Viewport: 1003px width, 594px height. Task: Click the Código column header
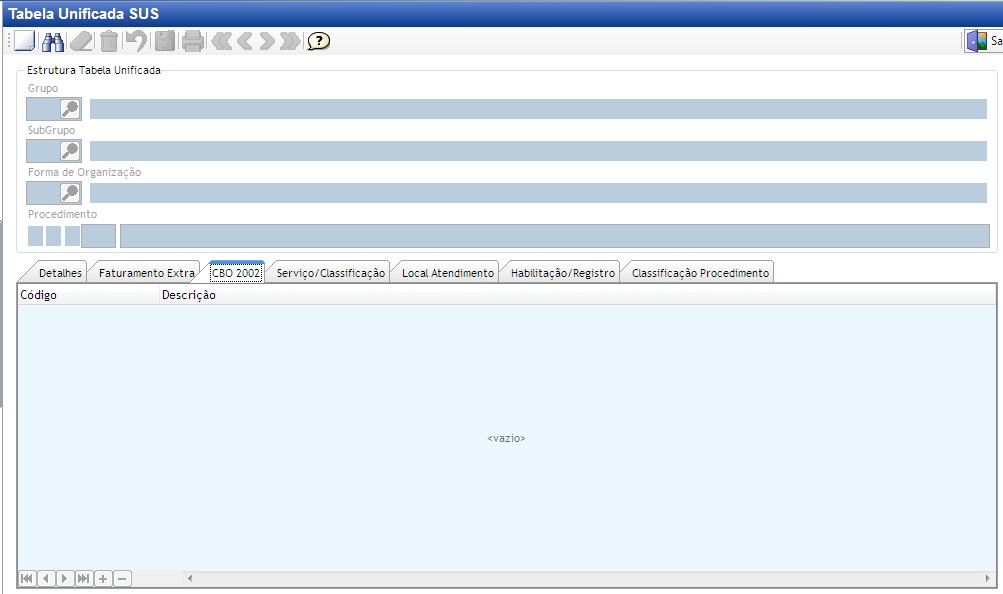[88, 295]
